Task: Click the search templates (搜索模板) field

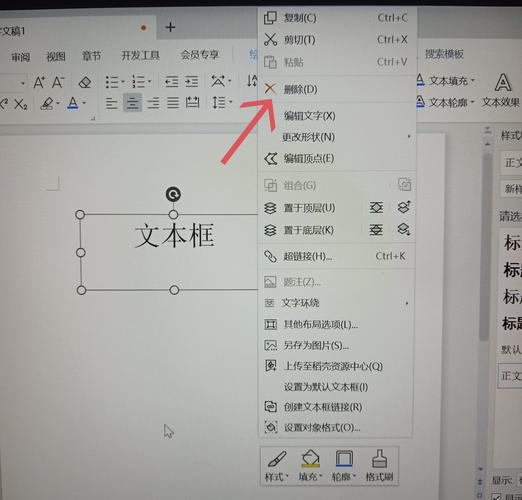Action: coord(444,54)
